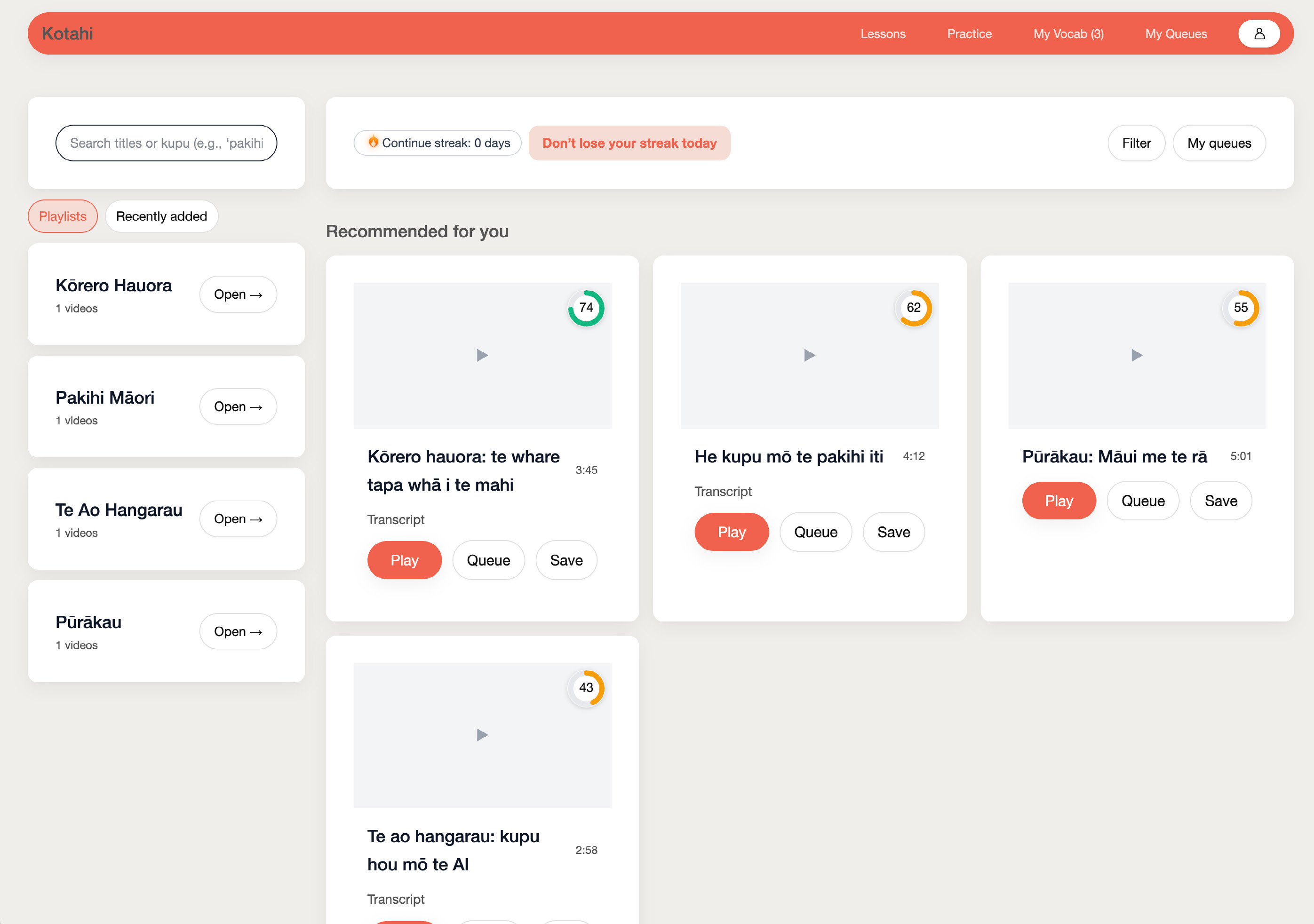Open the Kōrero Hauora playlist

click(x=238, y=294)
